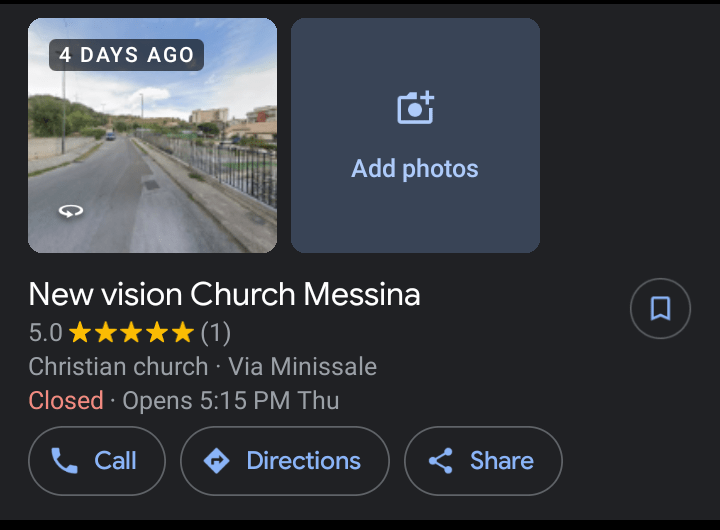Screen dimensions: 720x530
Task: Tap the 360 rotate icon on photo
Action: 70,210
